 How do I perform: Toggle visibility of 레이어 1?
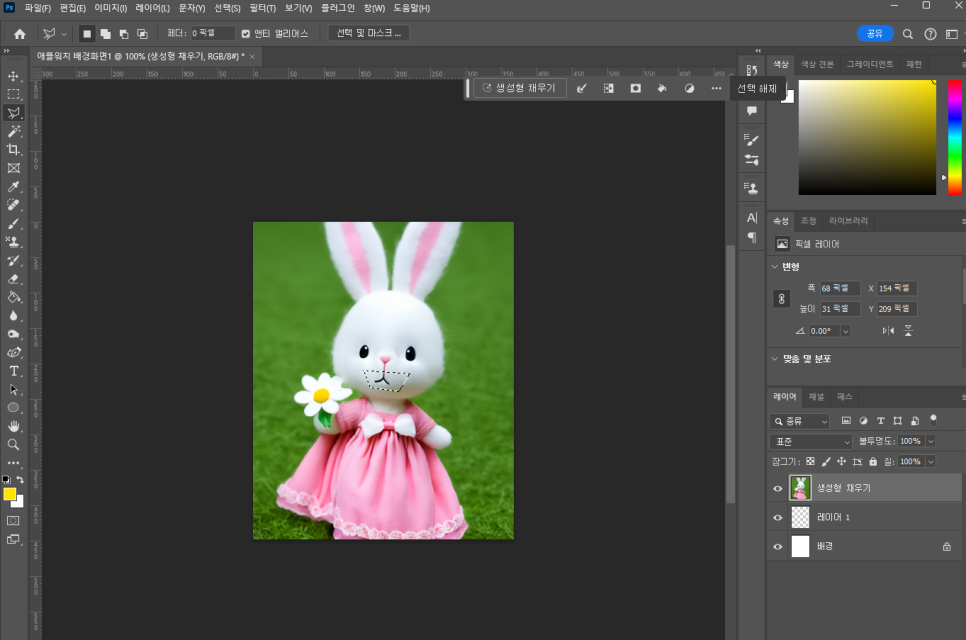click(778, 517)
